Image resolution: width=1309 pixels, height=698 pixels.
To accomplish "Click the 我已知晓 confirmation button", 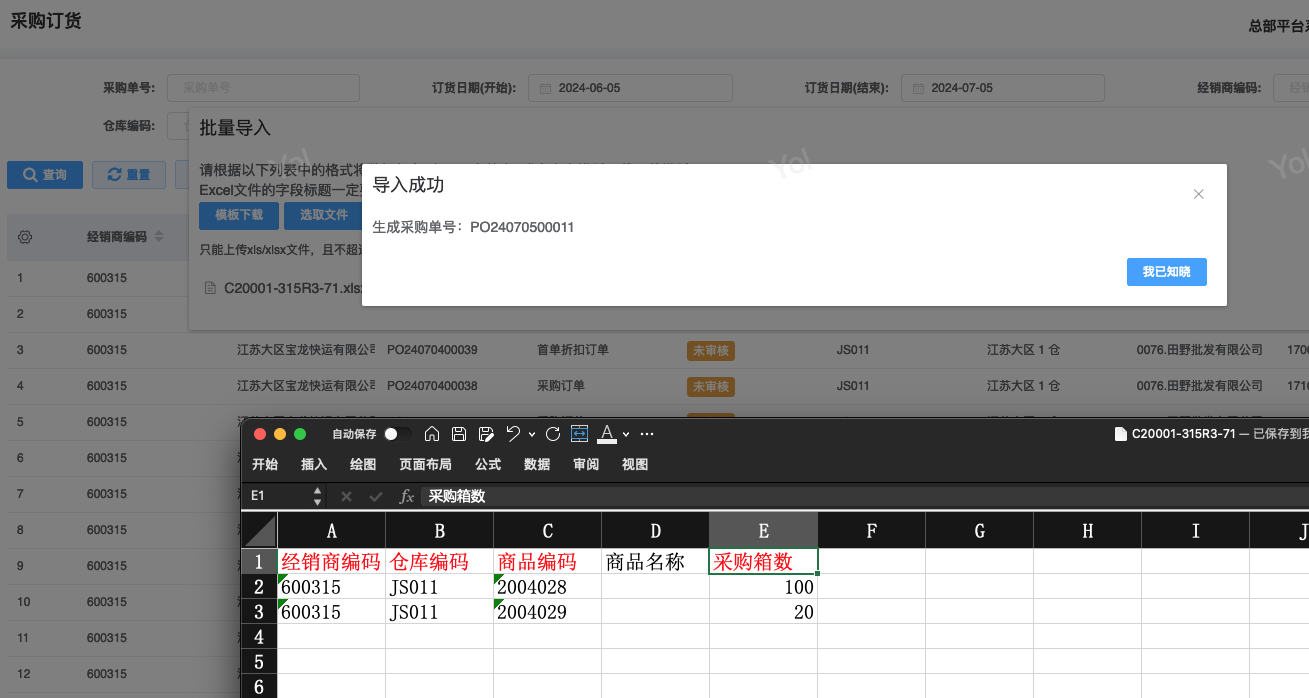I will (x=1166, y=272).
